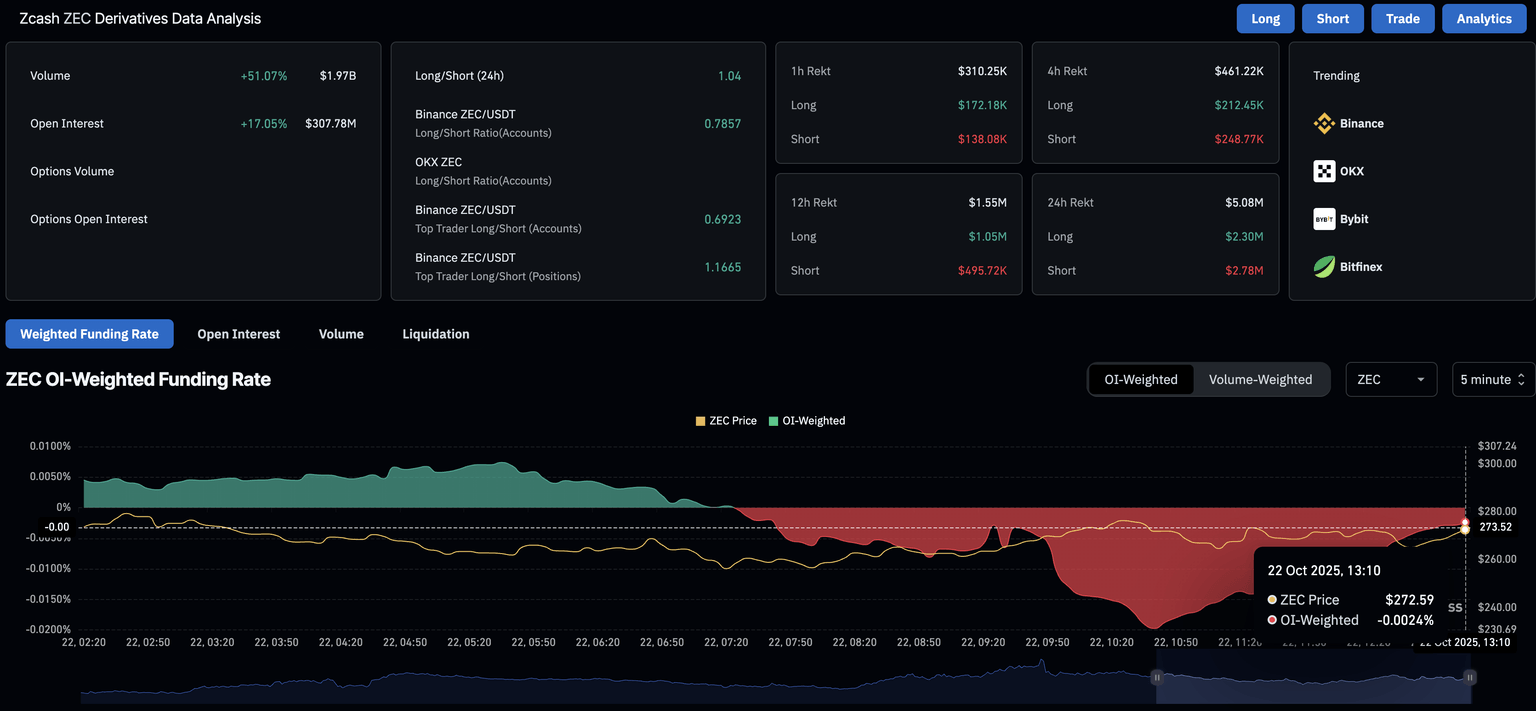
Task: Click the Bitfinex leaf logo icon
Action: 1324,267
